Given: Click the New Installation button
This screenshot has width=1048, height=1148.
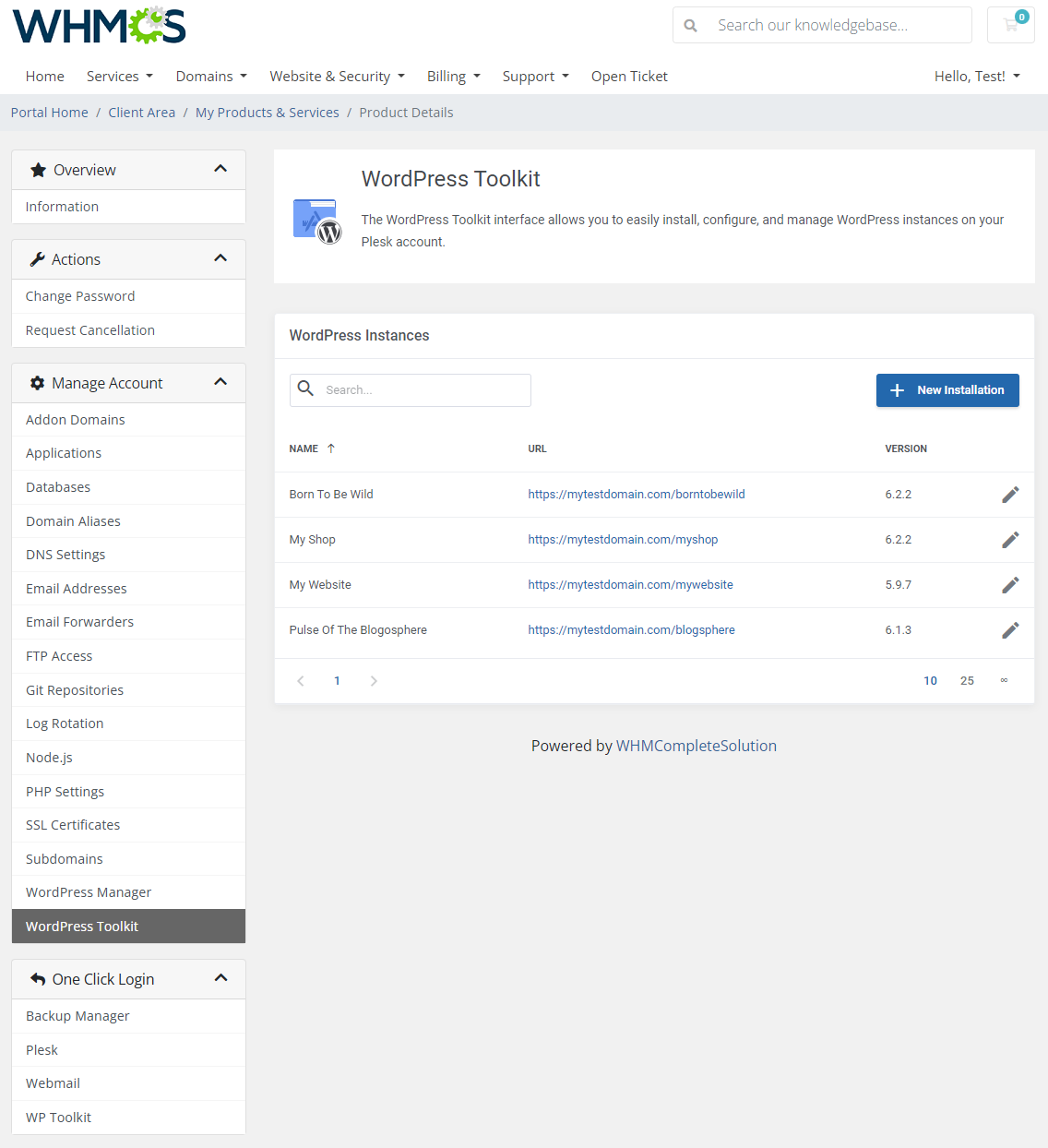Looking at the screenshot, I should pyautogui.click(x=947, y=390).
